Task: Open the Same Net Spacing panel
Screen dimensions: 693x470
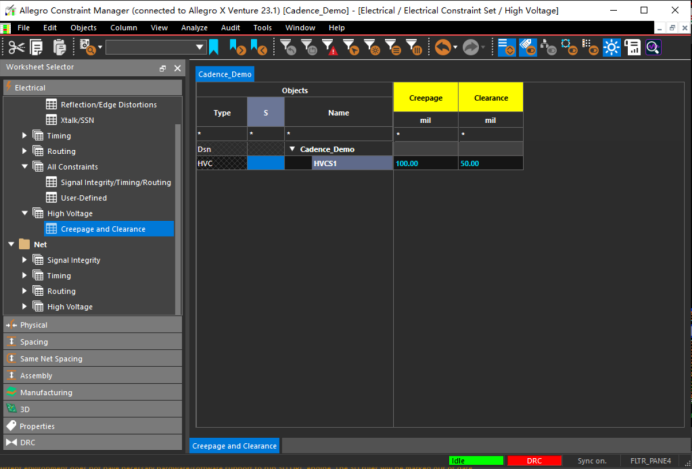Action: pyautogui.click(x=93, y=359)
